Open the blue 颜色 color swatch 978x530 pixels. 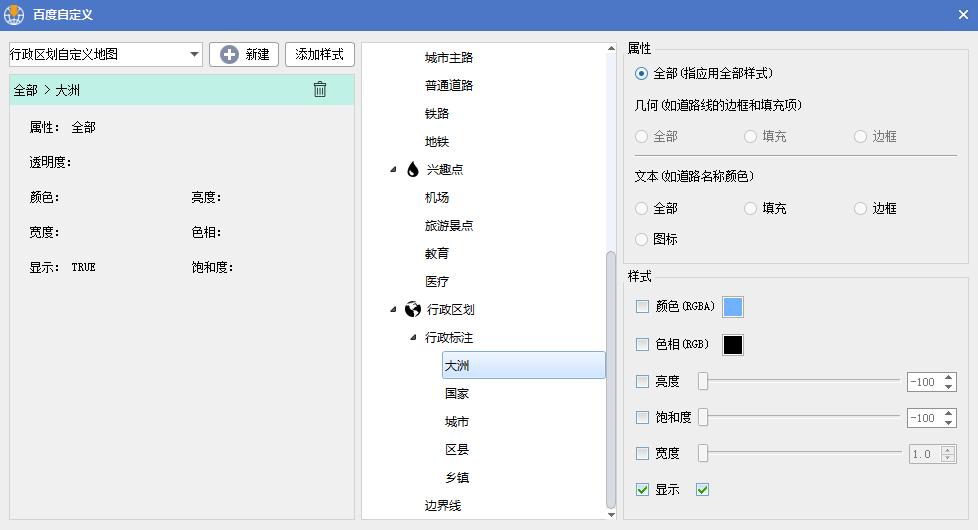732,307
